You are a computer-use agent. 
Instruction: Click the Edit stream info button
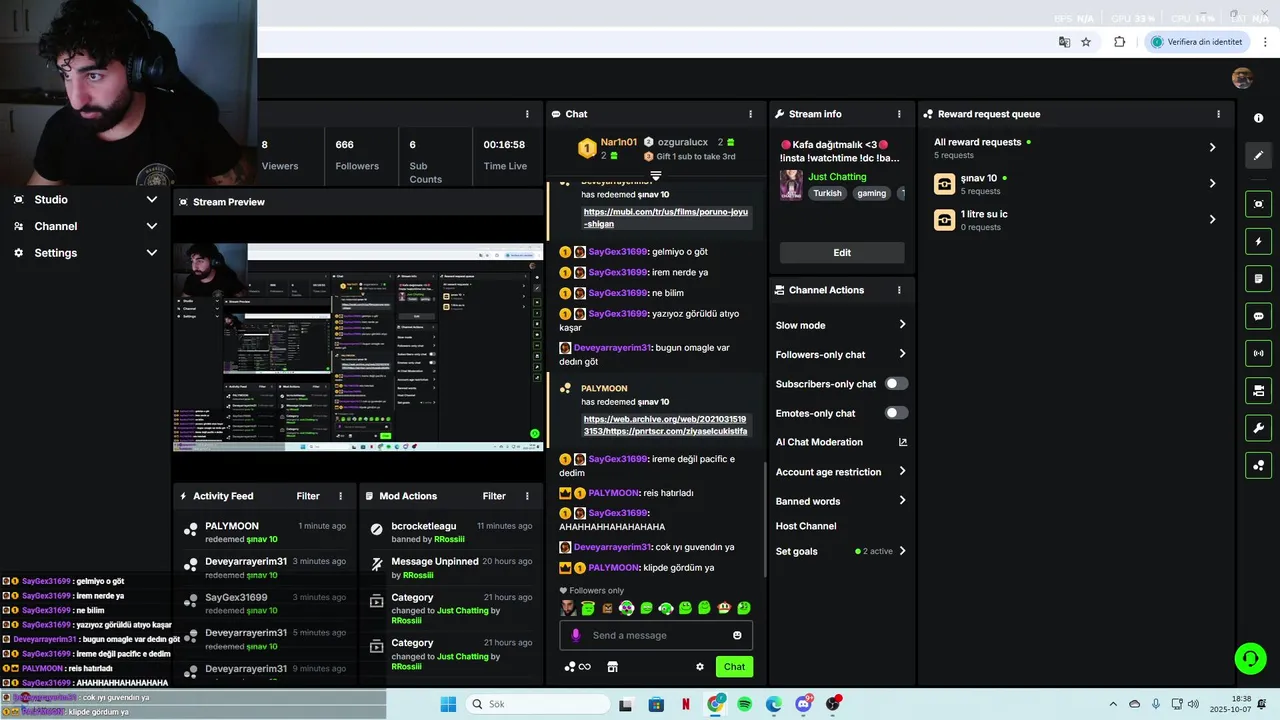842,253
